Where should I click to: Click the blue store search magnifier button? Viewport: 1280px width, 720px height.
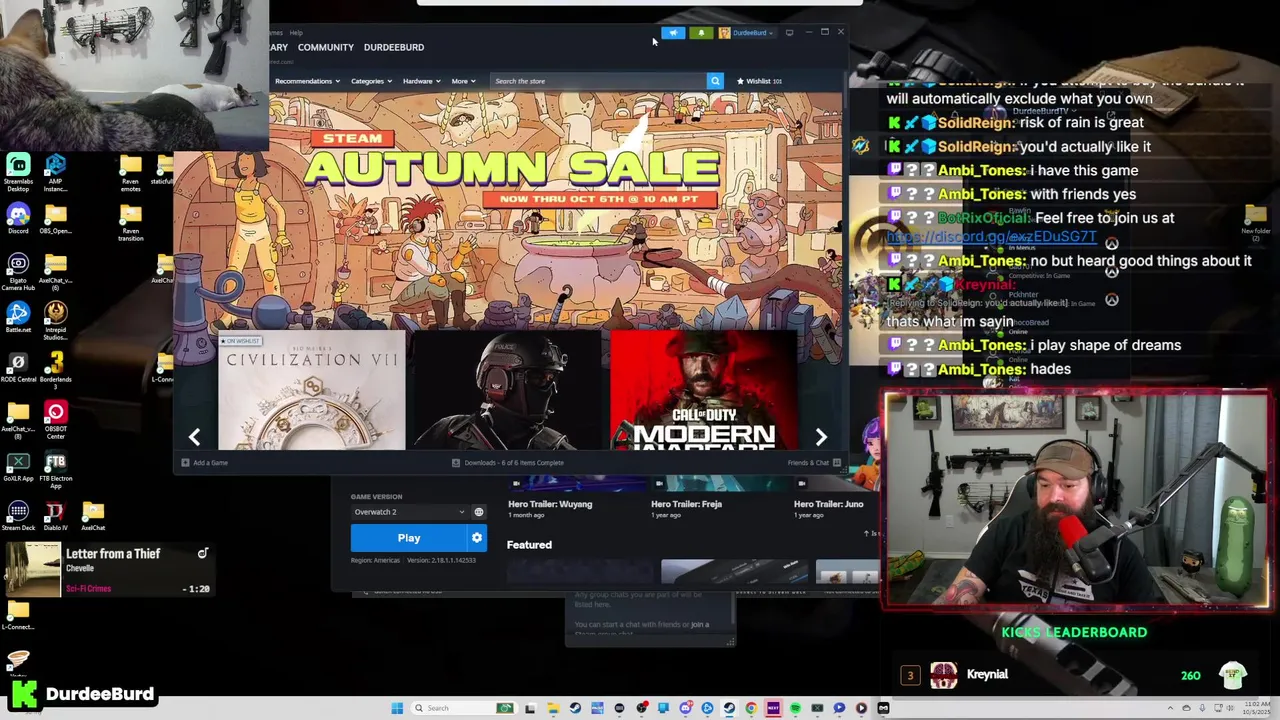point(715,81)
